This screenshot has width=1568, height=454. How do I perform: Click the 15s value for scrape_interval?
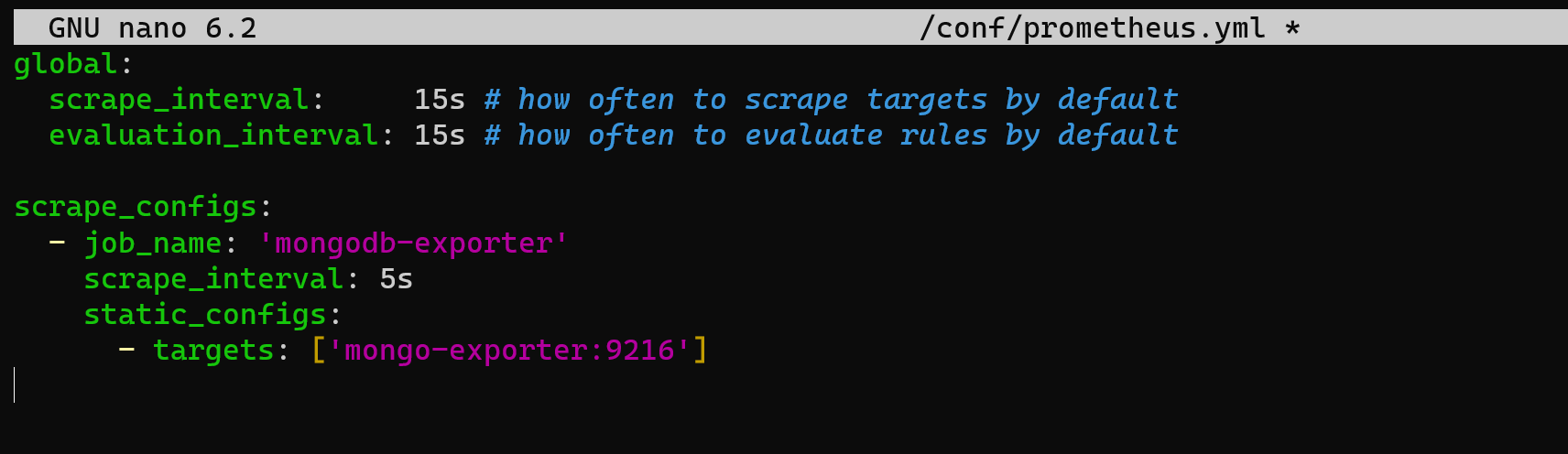tap(440, 100)
